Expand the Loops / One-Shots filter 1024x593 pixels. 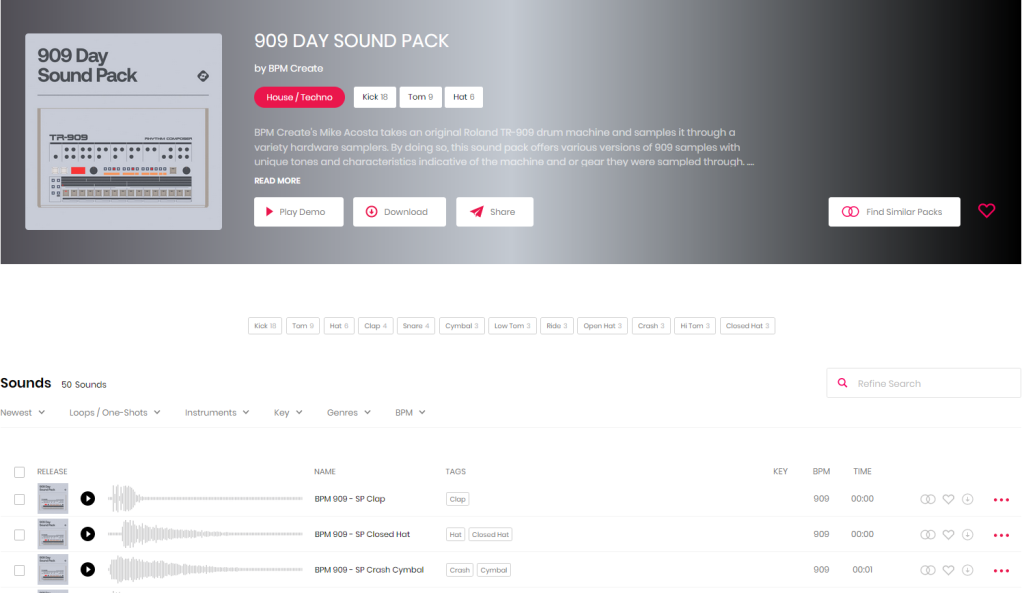[115, 412]
